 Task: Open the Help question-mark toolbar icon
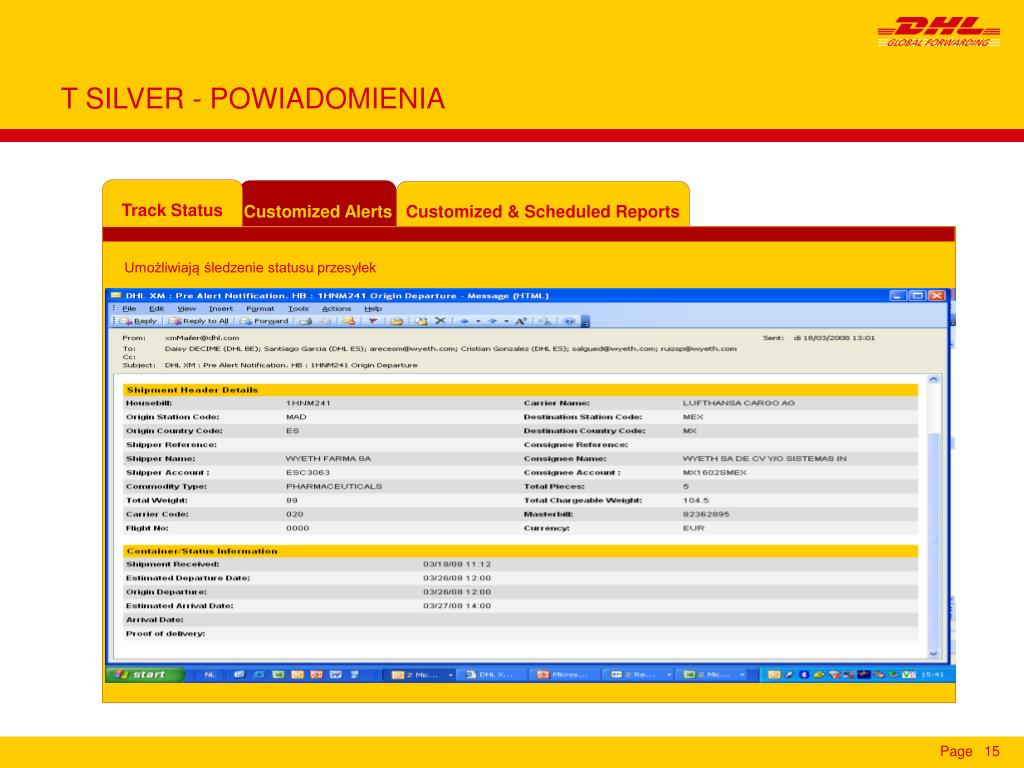click(569, 321)
